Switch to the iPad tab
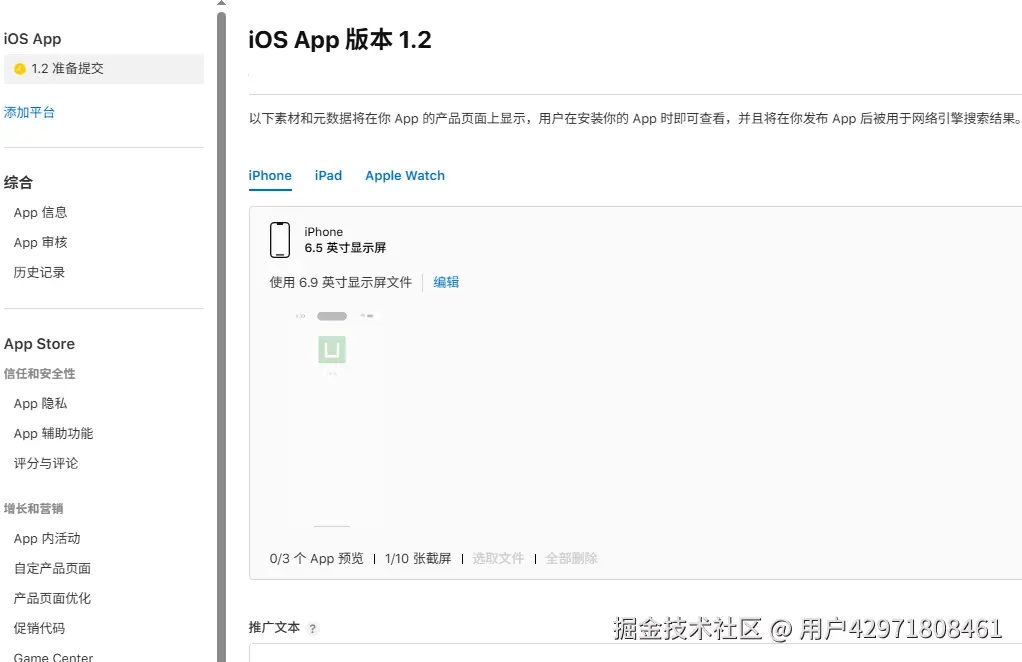Image resolution: width=1022 pixels, height=662 pixels. tap(328, 176)
